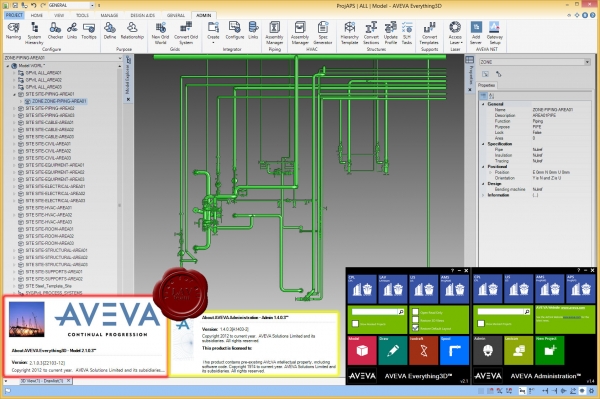The image size is (600, 399).
Task: Click the Redo arrow in the quick access bar
Action: 42,5
